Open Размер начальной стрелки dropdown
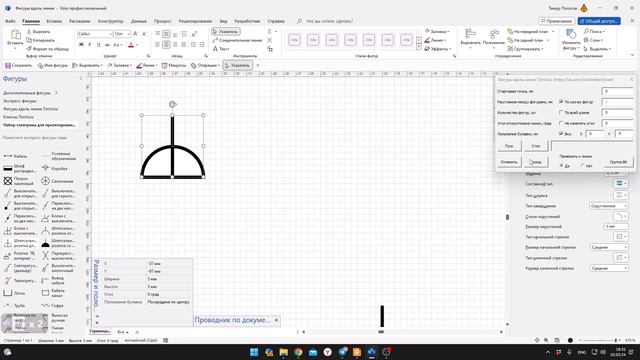This screenshot has width=640, height=360. [609, 247]
